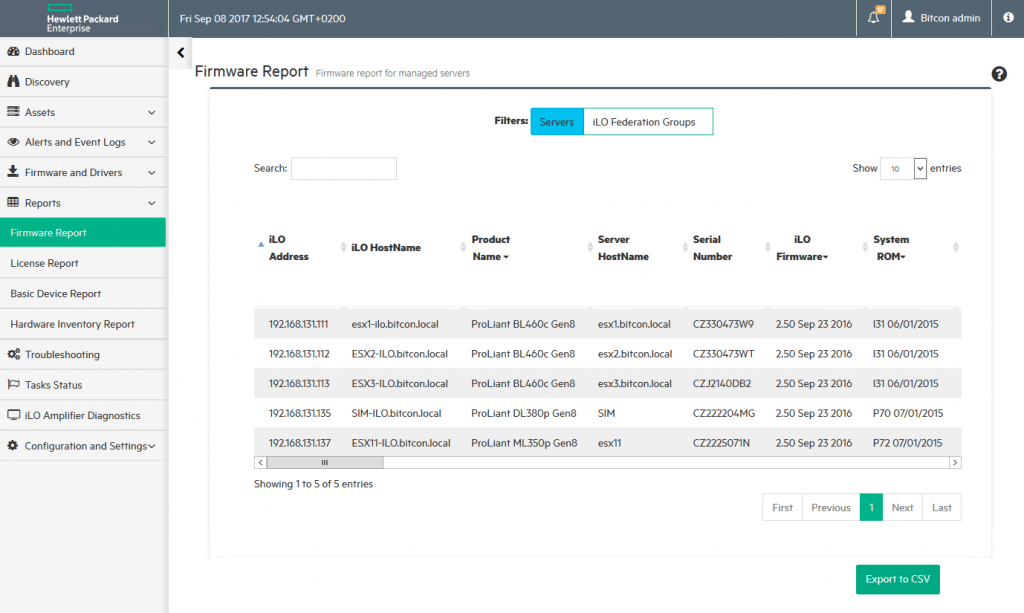Open Basic Device Report
Viewport: 1024px width, 613px height.
pyautogui.click(x=83, y=294)
